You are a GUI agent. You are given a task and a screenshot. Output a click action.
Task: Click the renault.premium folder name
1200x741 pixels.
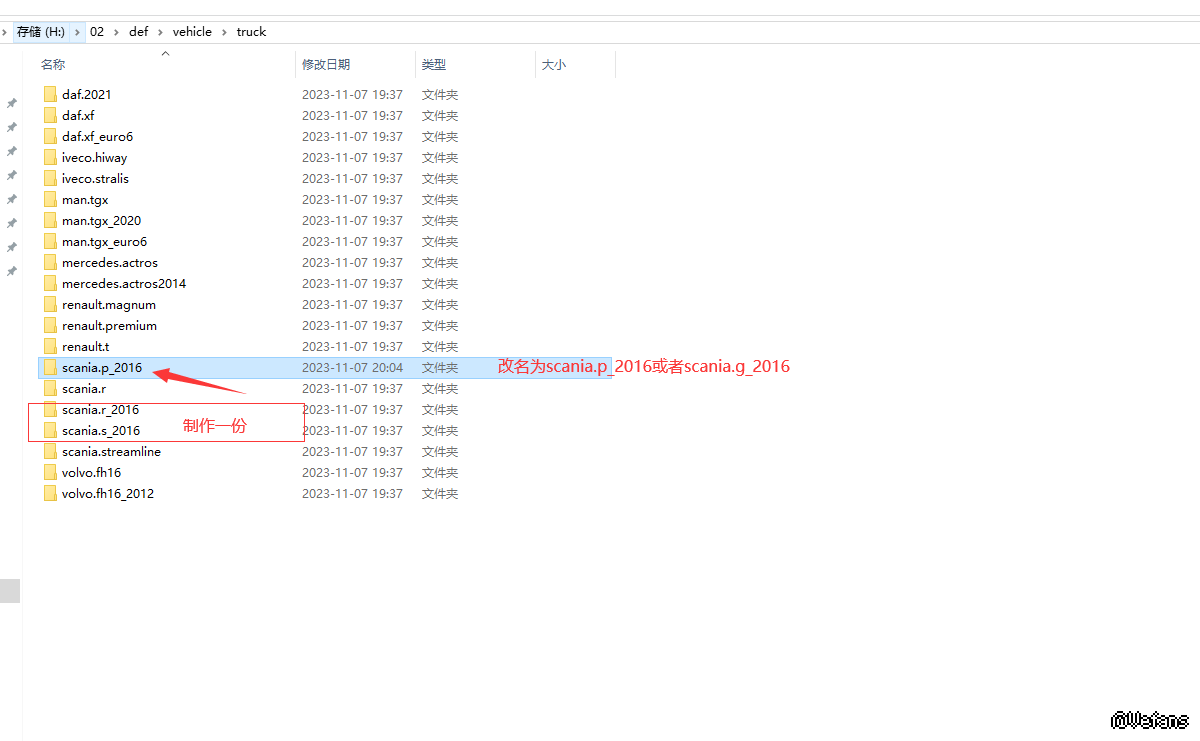(x=110, y=325)
